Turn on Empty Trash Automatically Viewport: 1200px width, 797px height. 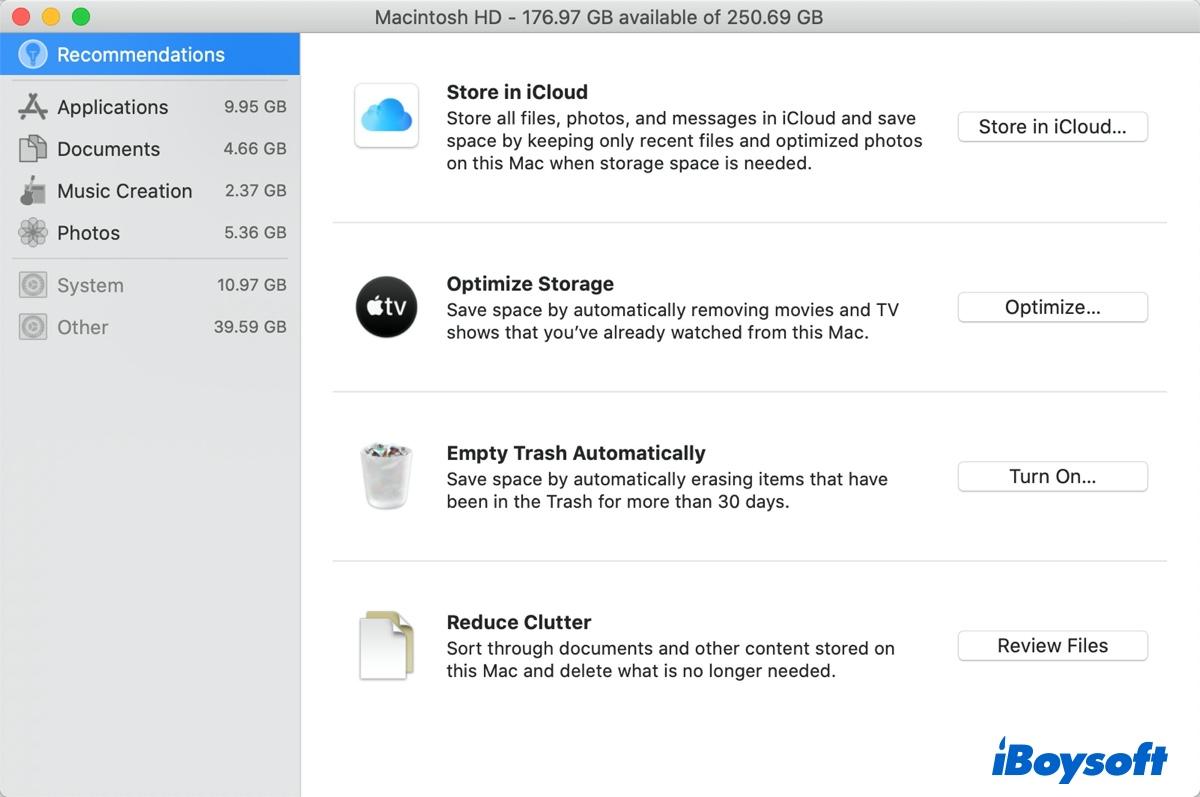1052,477
